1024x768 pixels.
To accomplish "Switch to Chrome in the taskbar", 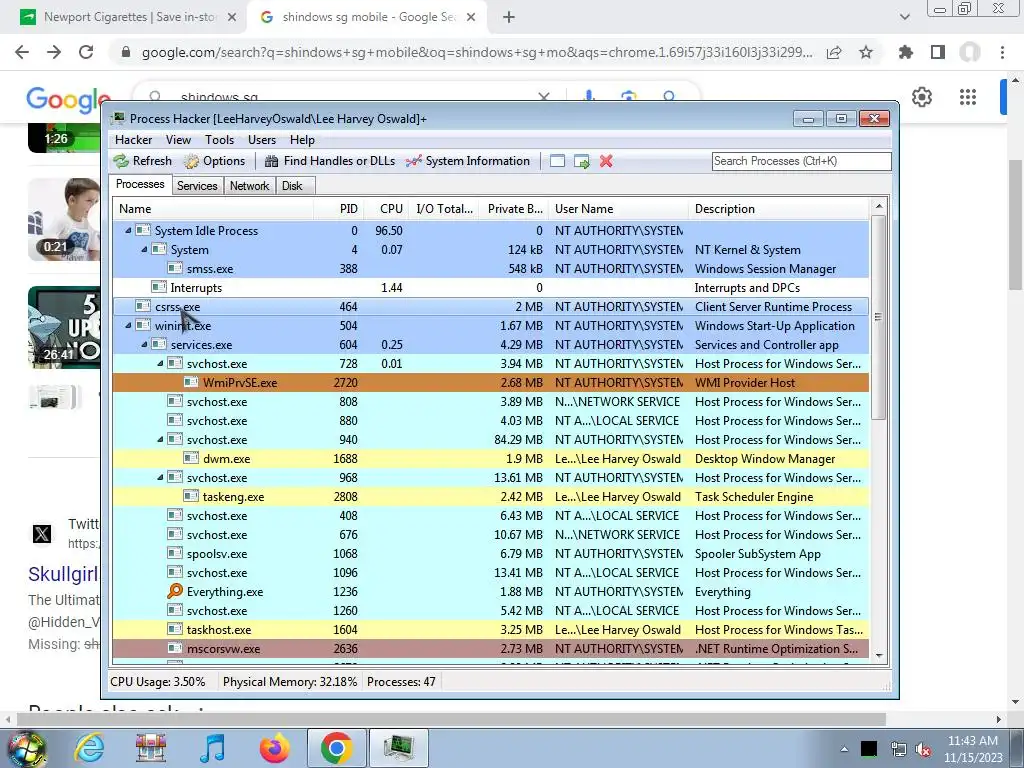I will (336, 748).
